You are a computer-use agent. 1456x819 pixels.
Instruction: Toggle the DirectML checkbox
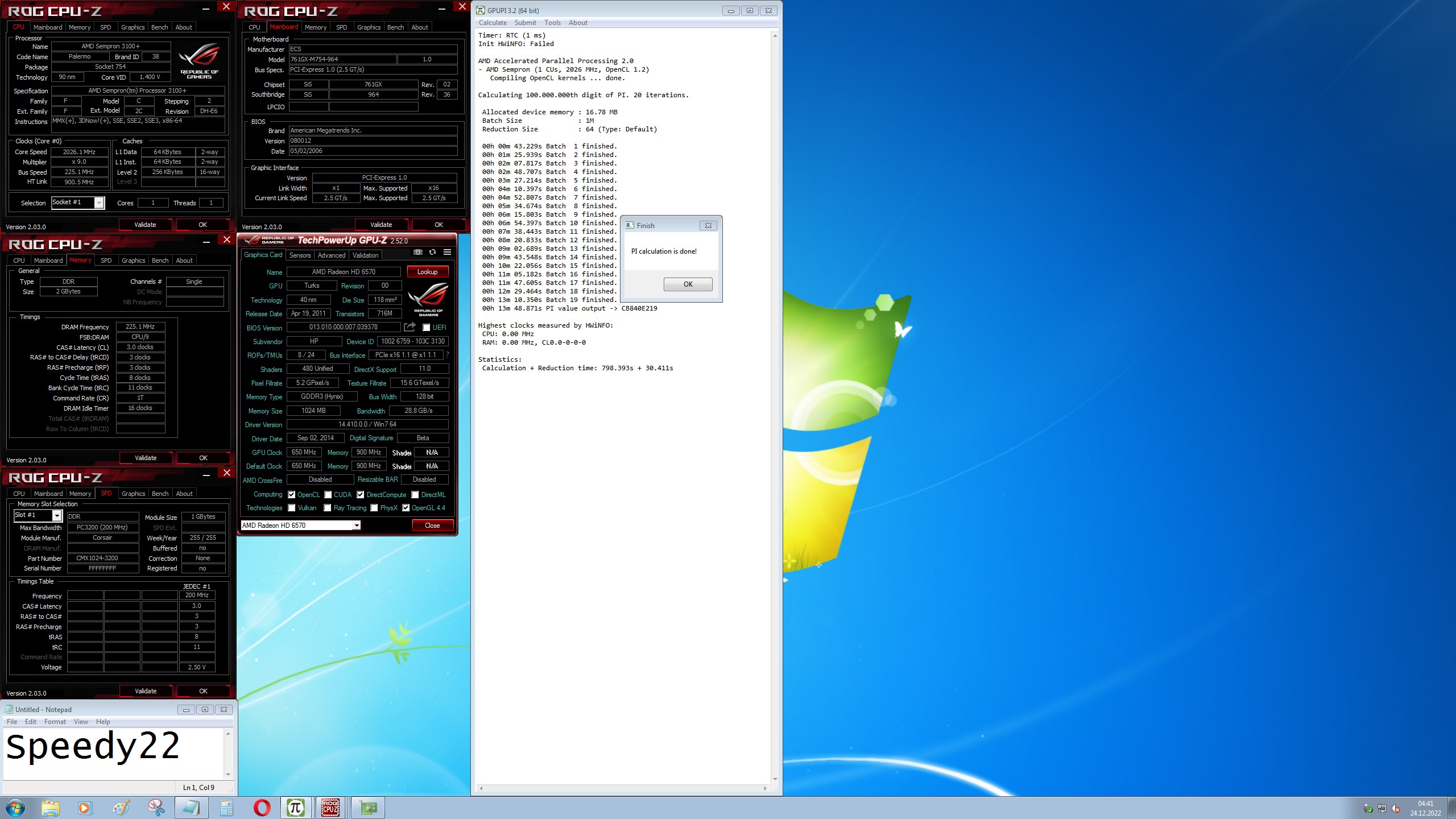tap(415, 495)
